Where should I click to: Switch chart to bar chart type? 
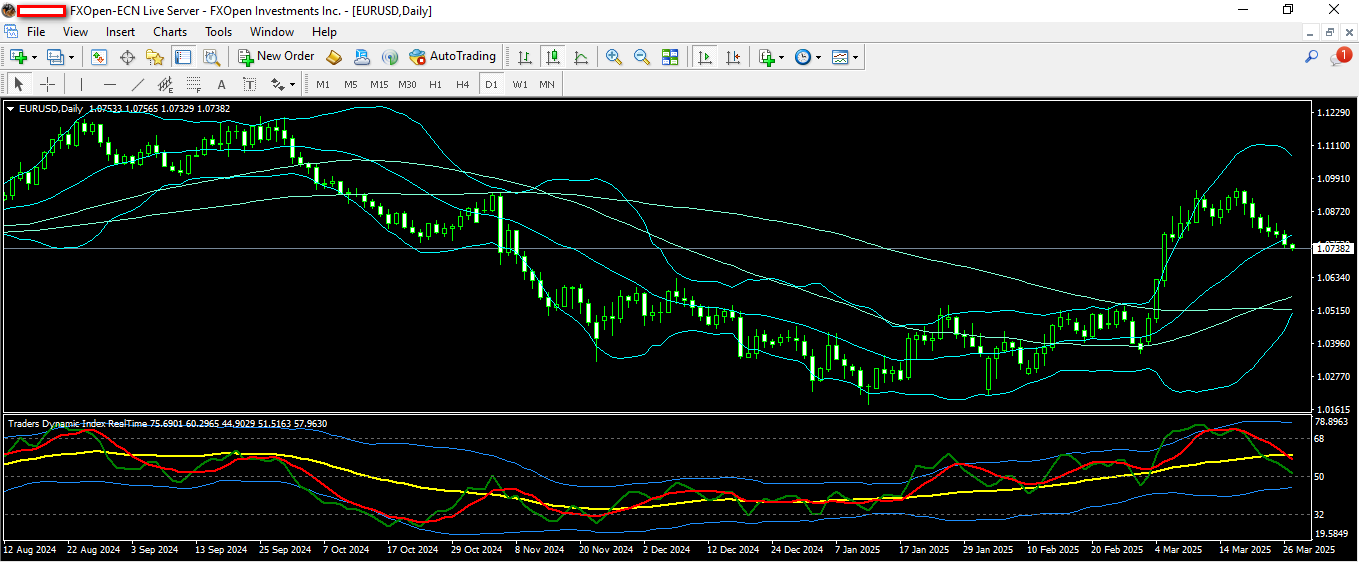pos(525,57)
